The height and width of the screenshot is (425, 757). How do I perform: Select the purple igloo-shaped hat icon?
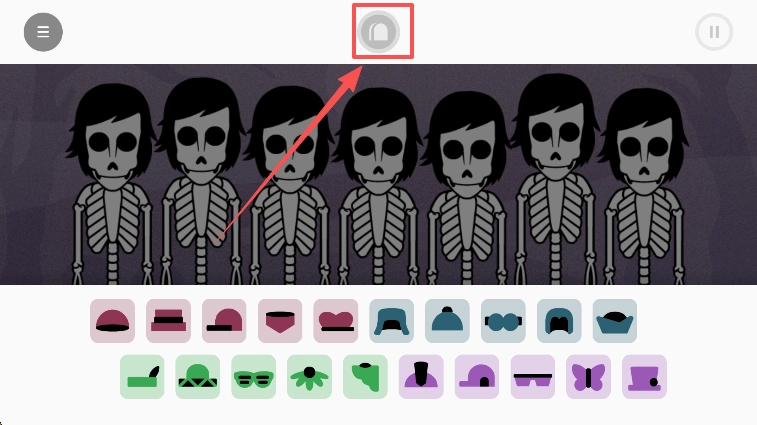[477, 377]
